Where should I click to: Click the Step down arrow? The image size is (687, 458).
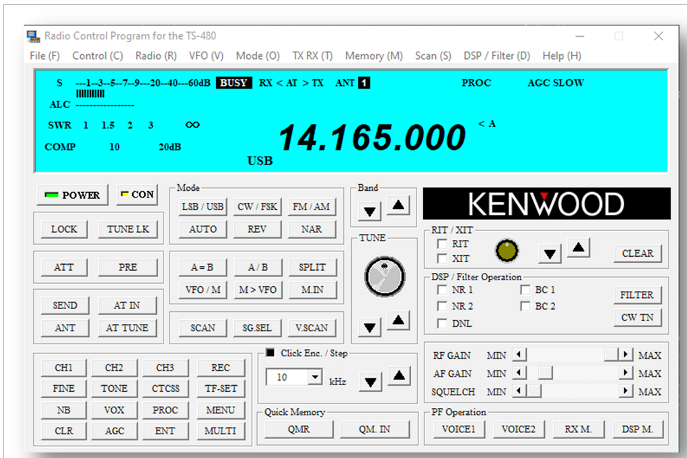click(x=371, y=382)
